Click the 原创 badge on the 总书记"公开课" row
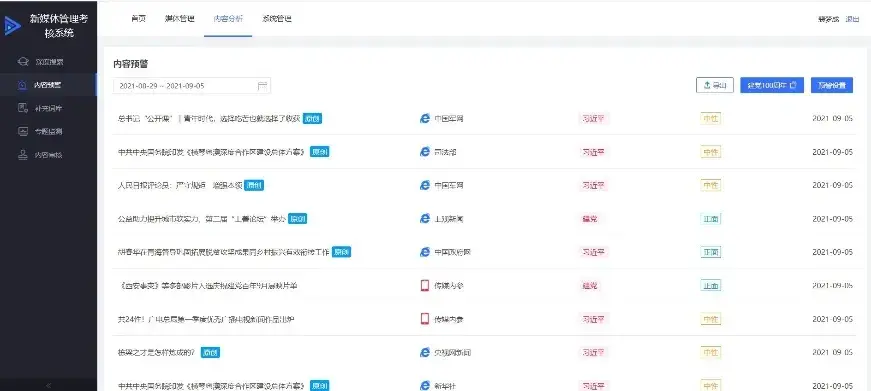Image resolution: width=871 pixels, height=391 pixels. point(313,118)
